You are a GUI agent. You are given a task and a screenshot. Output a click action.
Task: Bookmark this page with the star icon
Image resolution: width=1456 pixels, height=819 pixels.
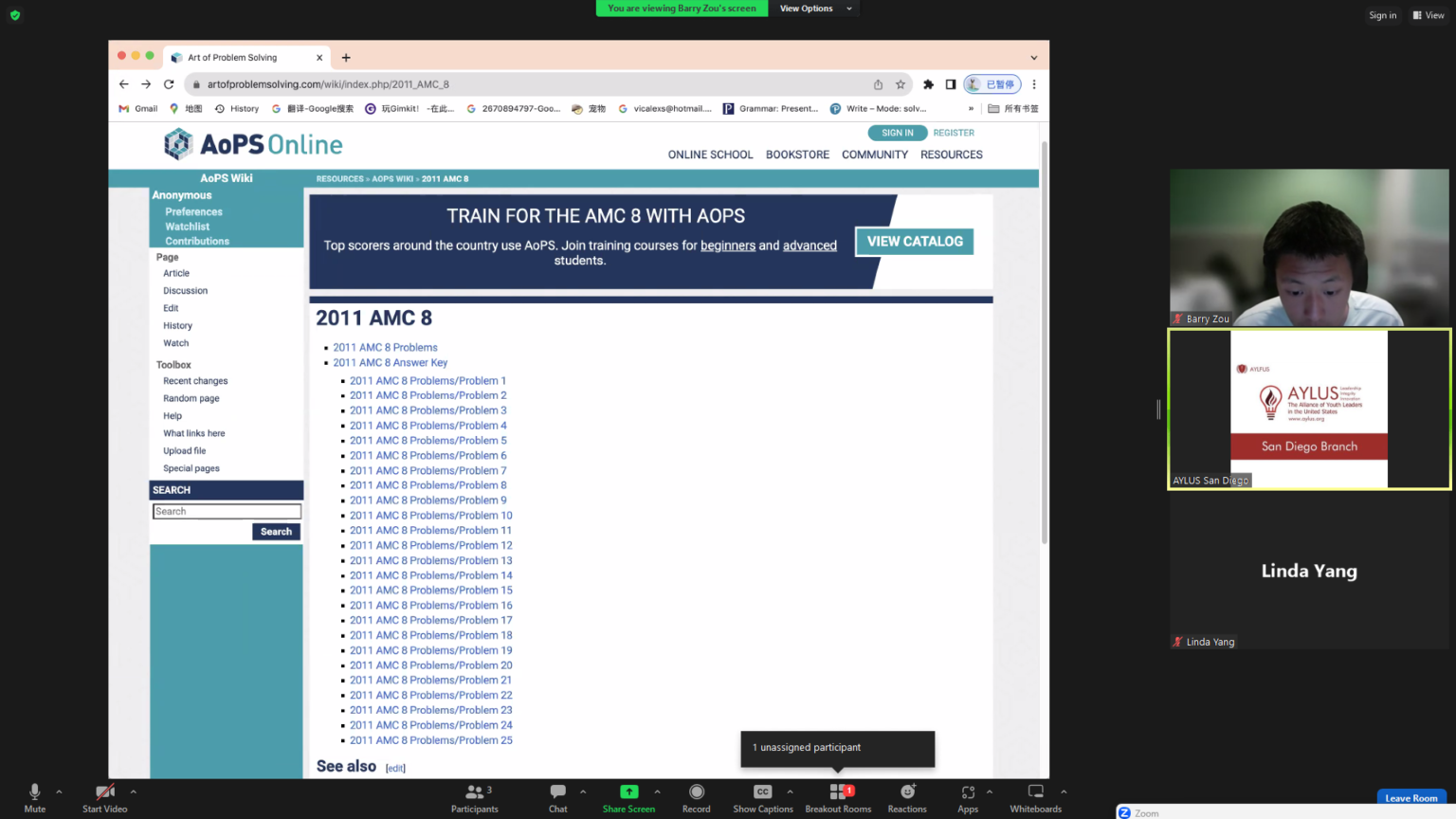[901, 84]
